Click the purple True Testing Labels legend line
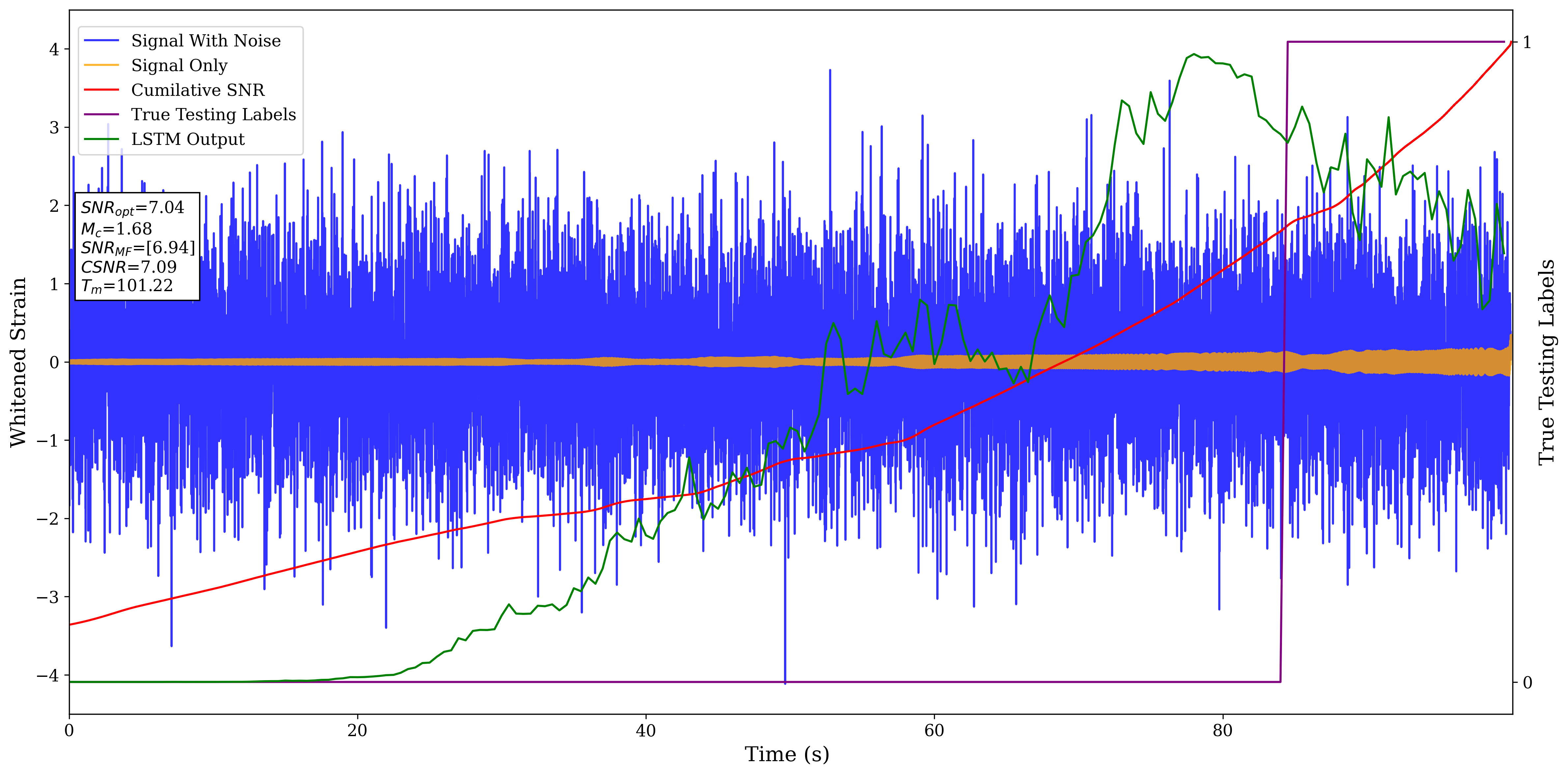The height and width of the screenshot is (775, 1568). (x=101, y=114)
